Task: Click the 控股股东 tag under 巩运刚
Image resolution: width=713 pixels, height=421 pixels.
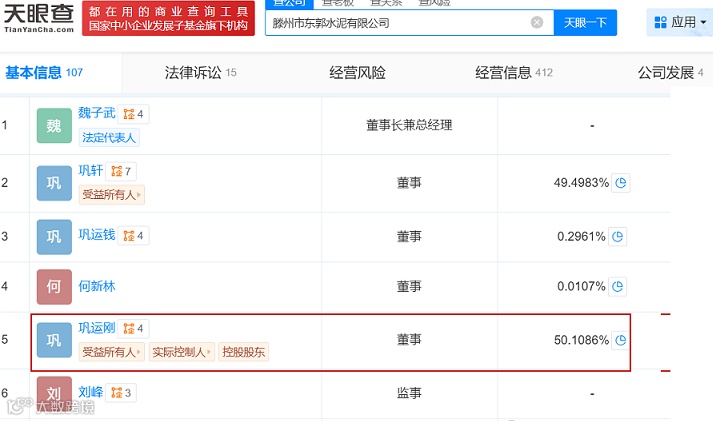Action: coord(244,352)
